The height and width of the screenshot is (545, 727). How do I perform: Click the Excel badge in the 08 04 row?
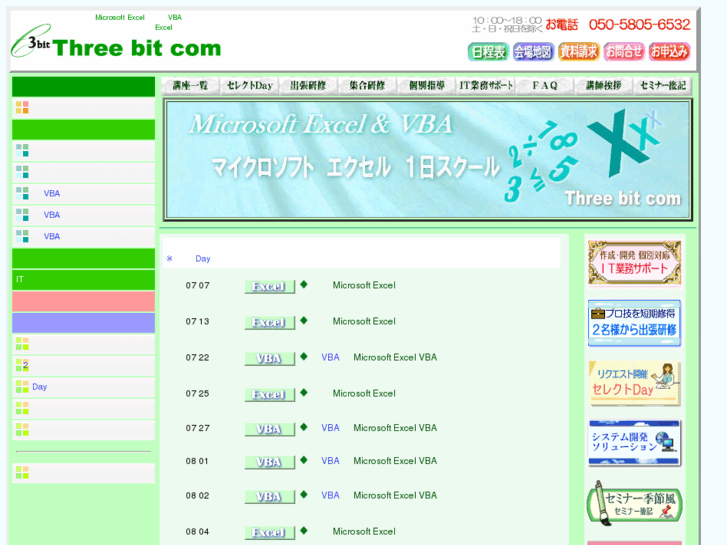click(x=269, y=533)
